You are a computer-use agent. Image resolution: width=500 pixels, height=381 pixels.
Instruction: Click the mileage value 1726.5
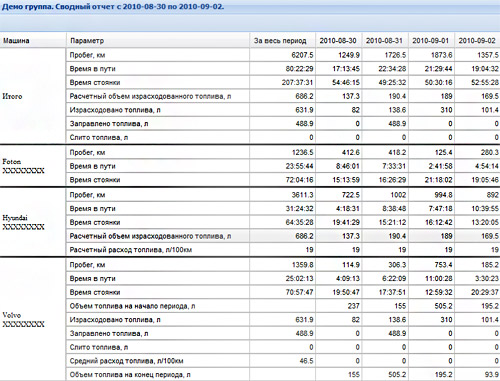click(395, 55)
